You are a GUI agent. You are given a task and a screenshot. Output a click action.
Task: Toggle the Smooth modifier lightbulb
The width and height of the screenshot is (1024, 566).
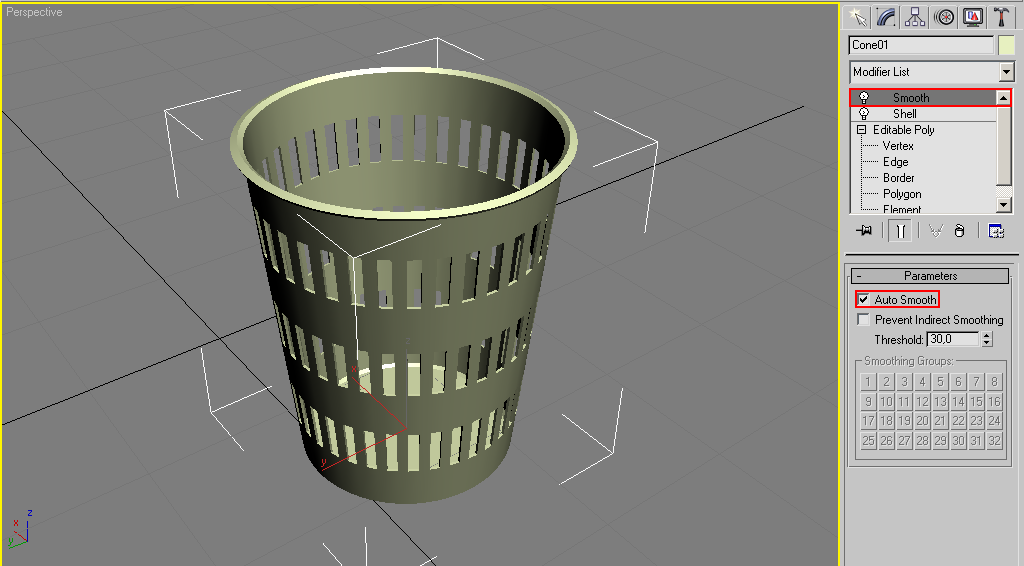point(864,98)
